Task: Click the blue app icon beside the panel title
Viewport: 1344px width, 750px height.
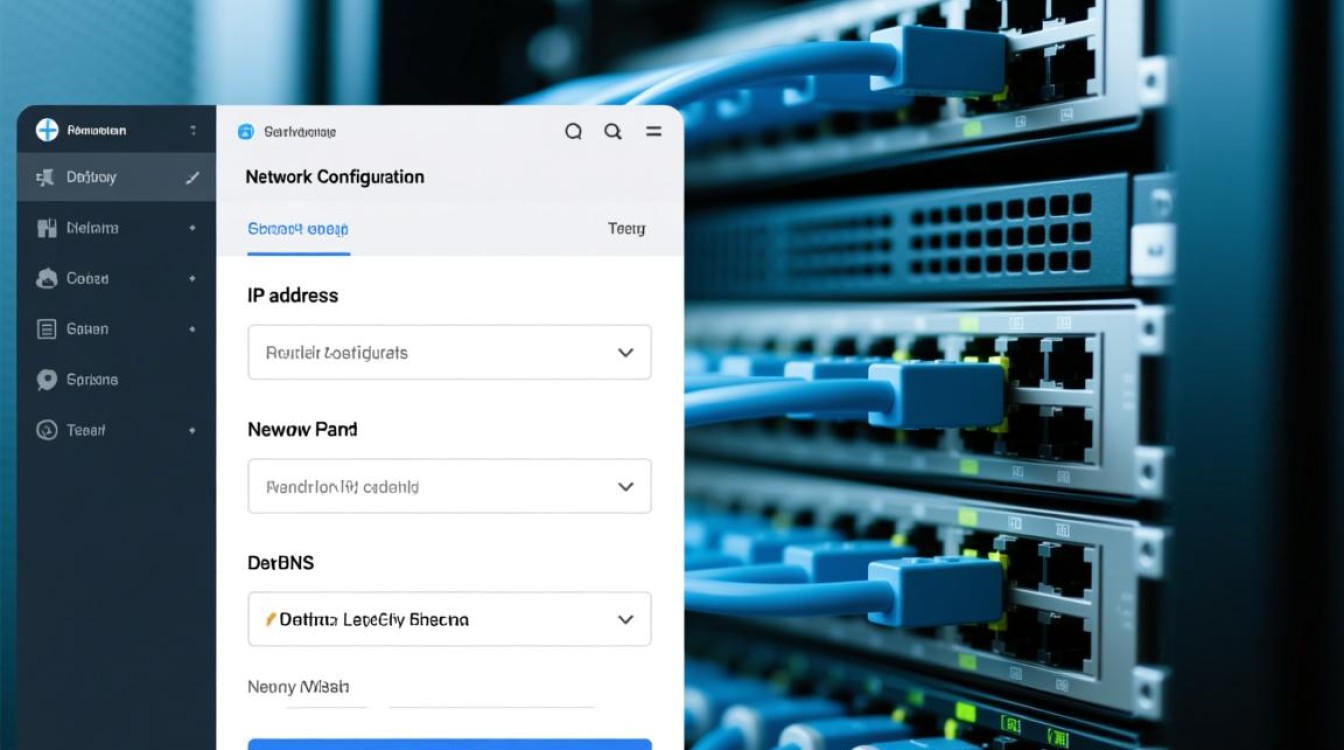Action: tap(245, 131)
